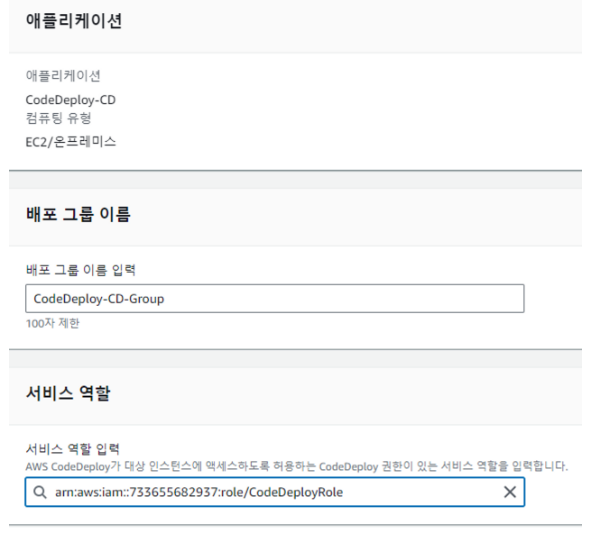This screenshot has width=615, height=539.
Task: Click the 컴퓨팅 유형 label
Action: coord(58,118)
